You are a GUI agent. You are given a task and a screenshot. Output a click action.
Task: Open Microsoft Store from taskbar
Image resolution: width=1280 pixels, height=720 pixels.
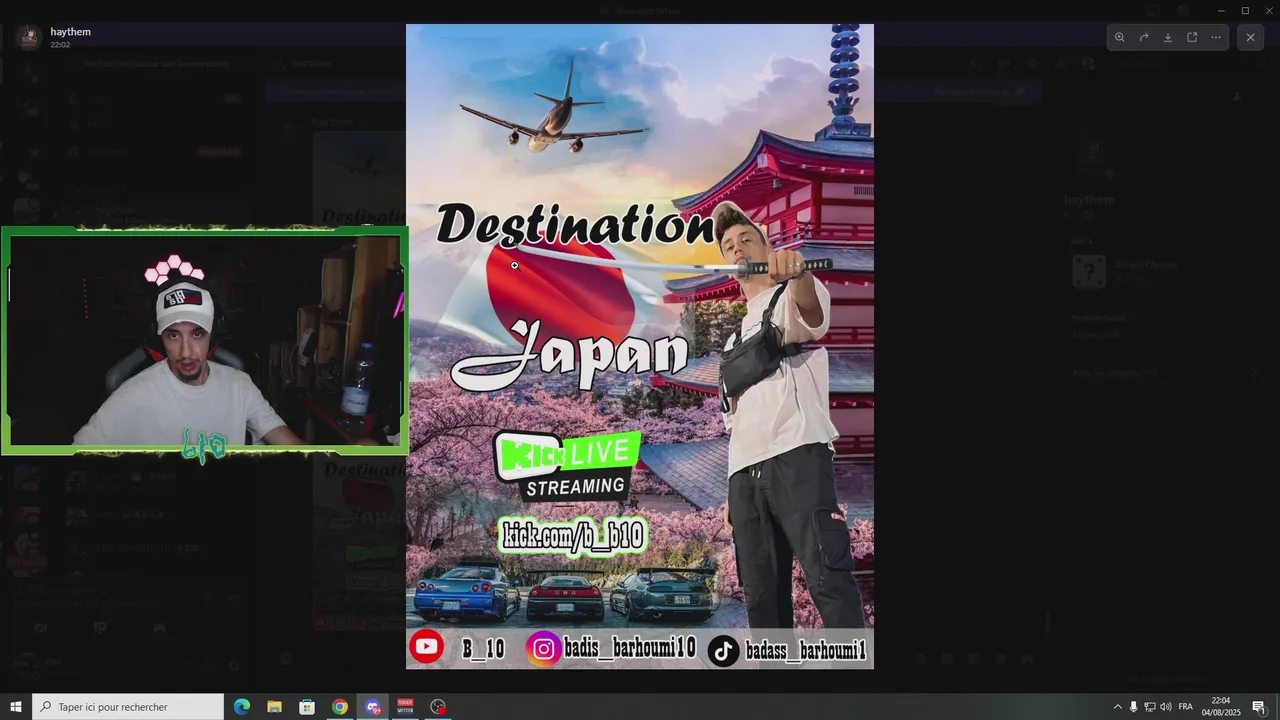[x=307, y=707]
